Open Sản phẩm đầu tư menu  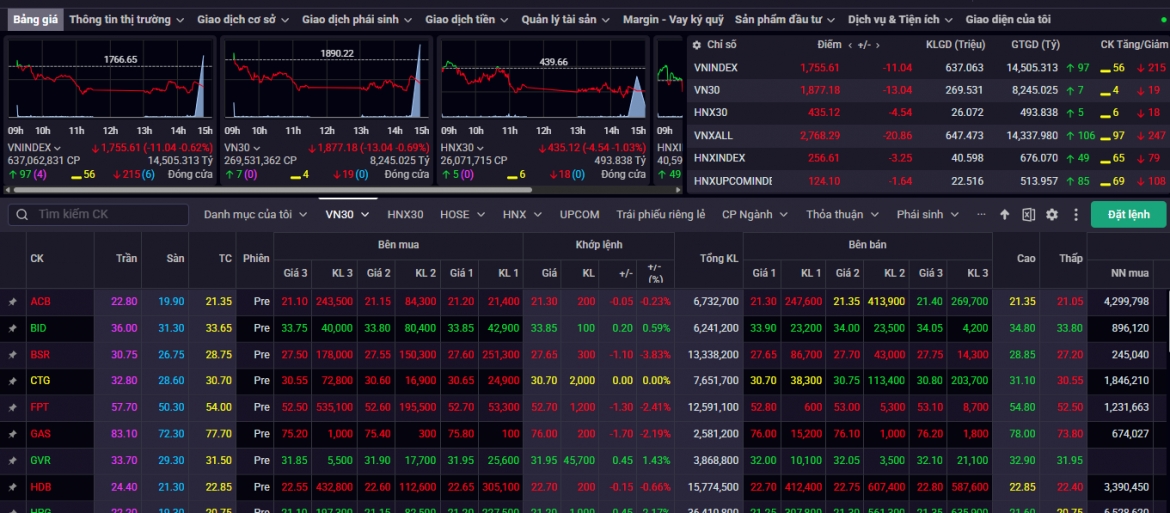coord(785,19)
